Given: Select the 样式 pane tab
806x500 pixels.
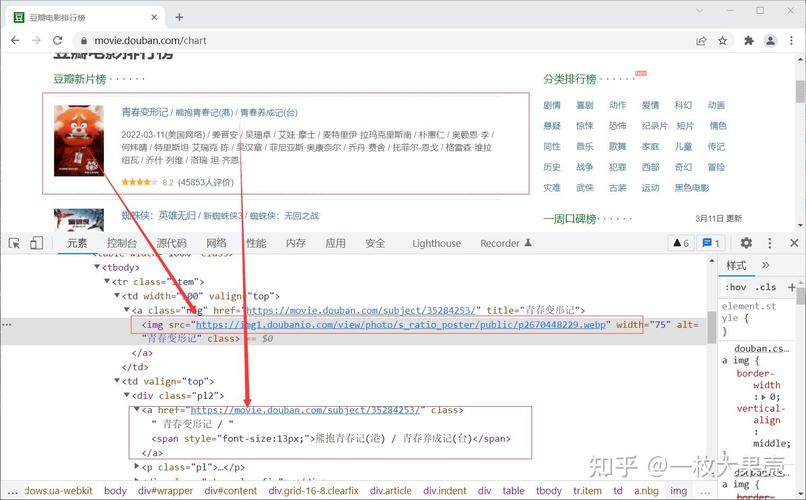Looking at the screenshot, I should [736, 265].
